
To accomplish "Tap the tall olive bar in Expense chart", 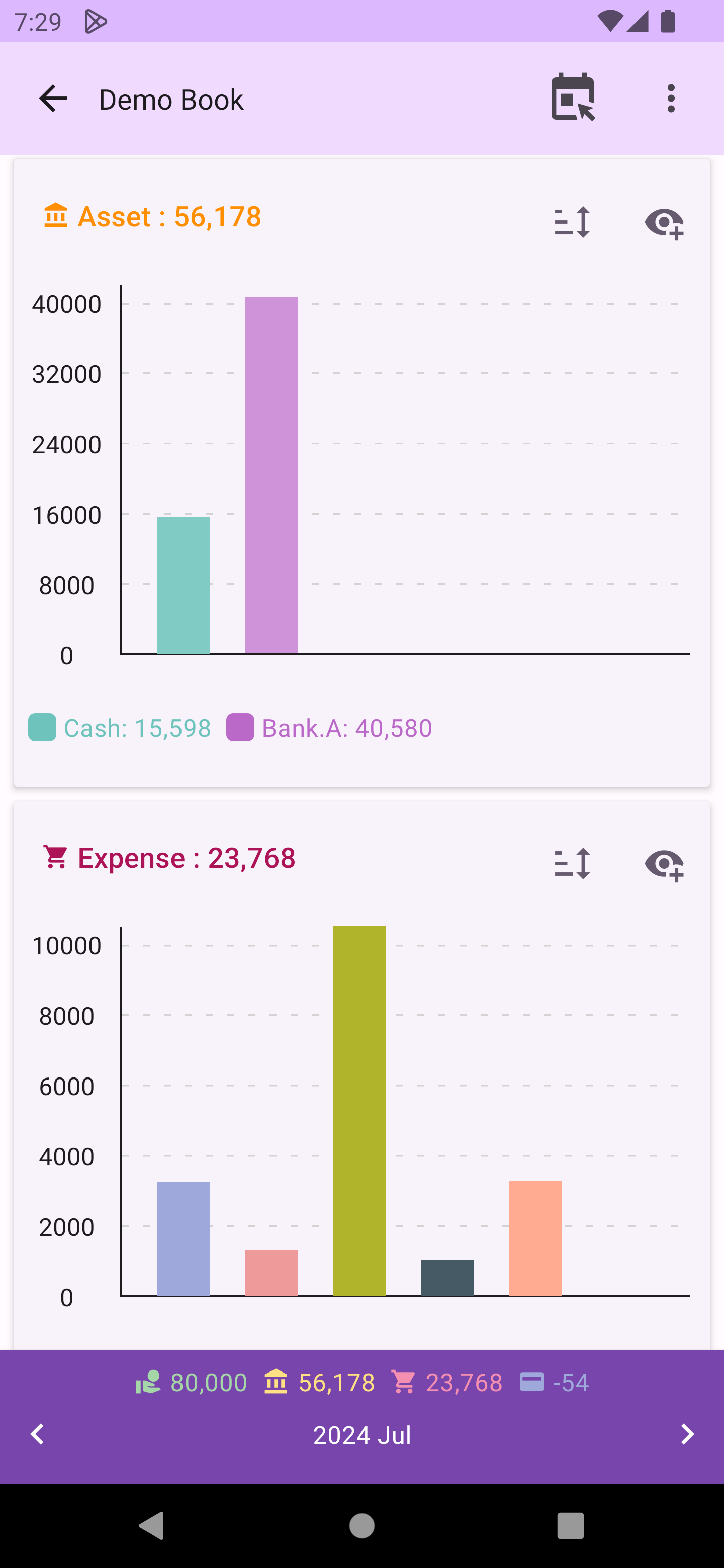I will (x=358, y=1110).
